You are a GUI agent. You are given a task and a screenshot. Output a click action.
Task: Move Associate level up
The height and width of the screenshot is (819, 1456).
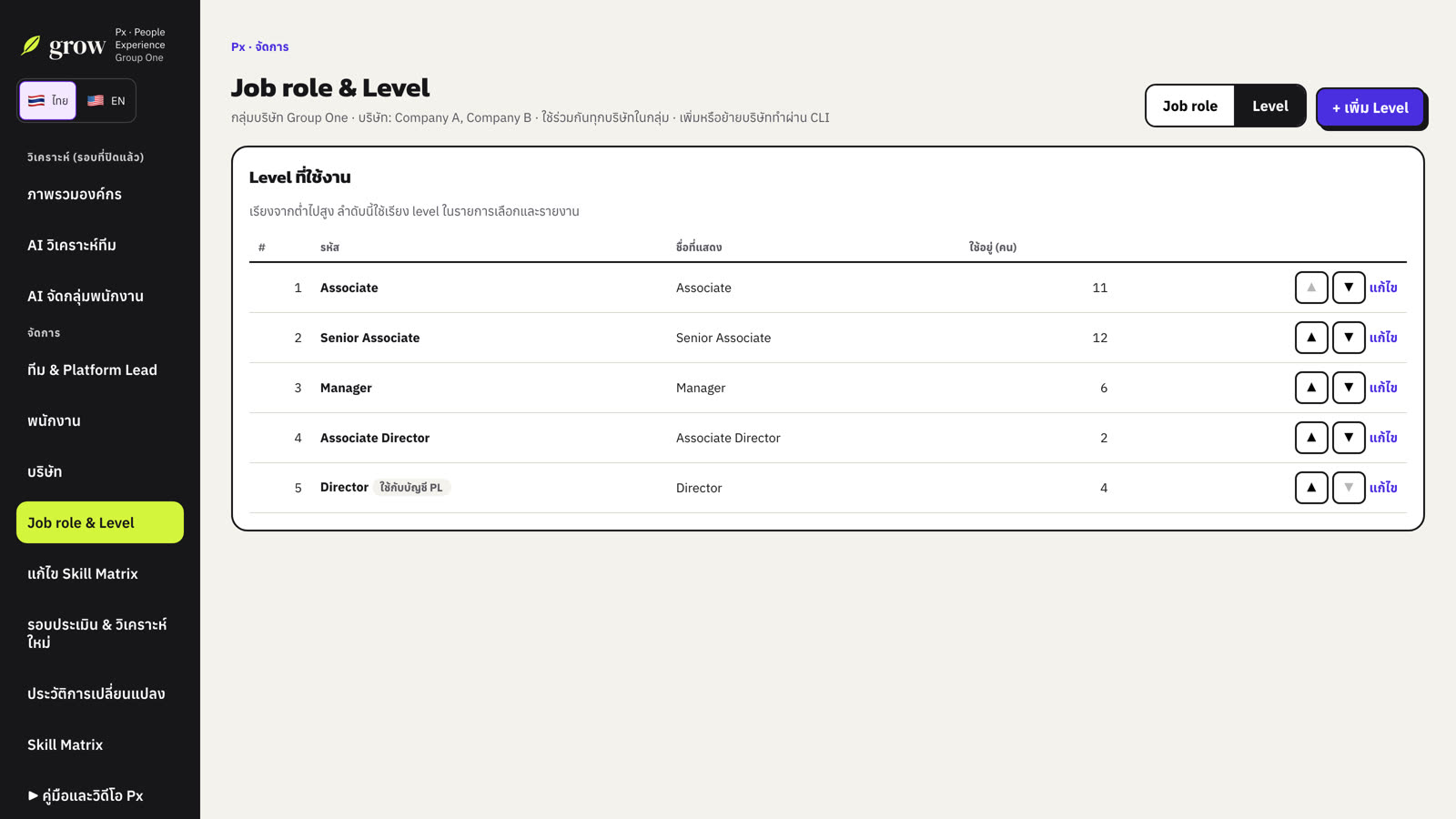tap(1311, 288)
